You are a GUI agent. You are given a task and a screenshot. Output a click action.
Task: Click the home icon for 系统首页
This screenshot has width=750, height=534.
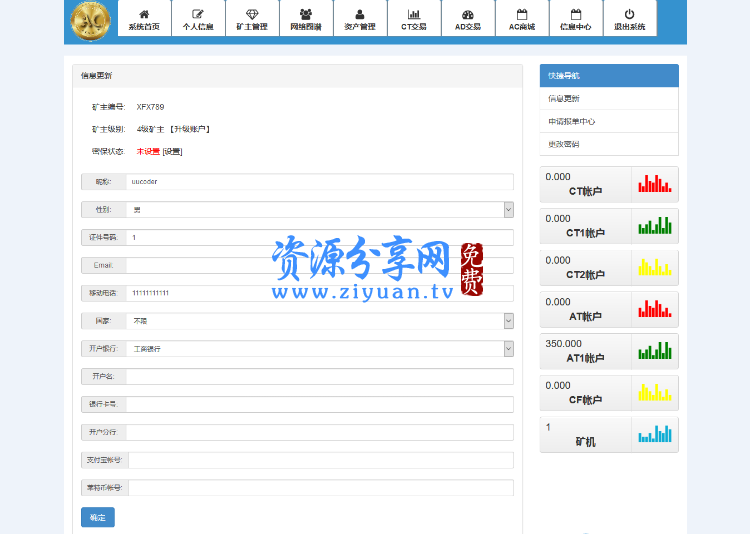[x=144, y=15]
